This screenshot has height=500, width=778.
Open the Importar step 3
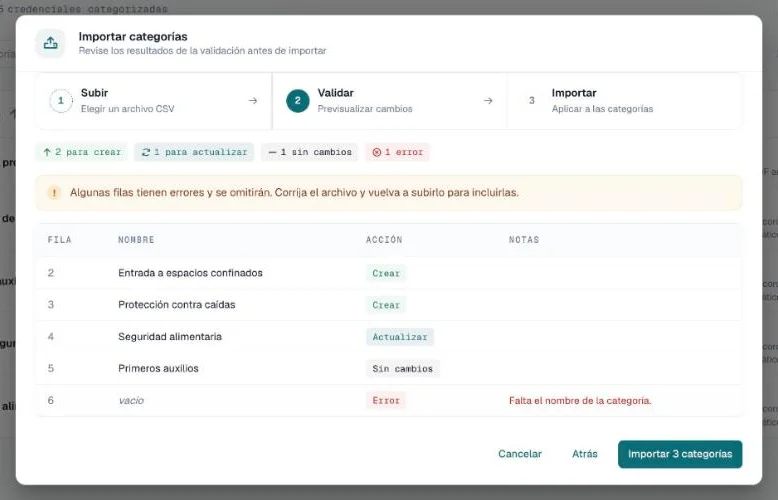pos(625,101)
